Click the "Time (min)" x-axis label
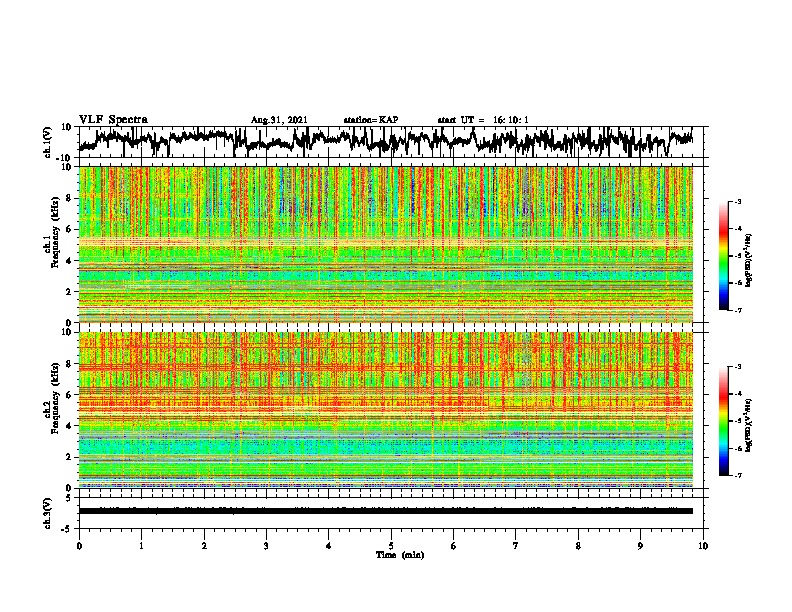This screenshot has width=792, height=612. click(400, 555)
